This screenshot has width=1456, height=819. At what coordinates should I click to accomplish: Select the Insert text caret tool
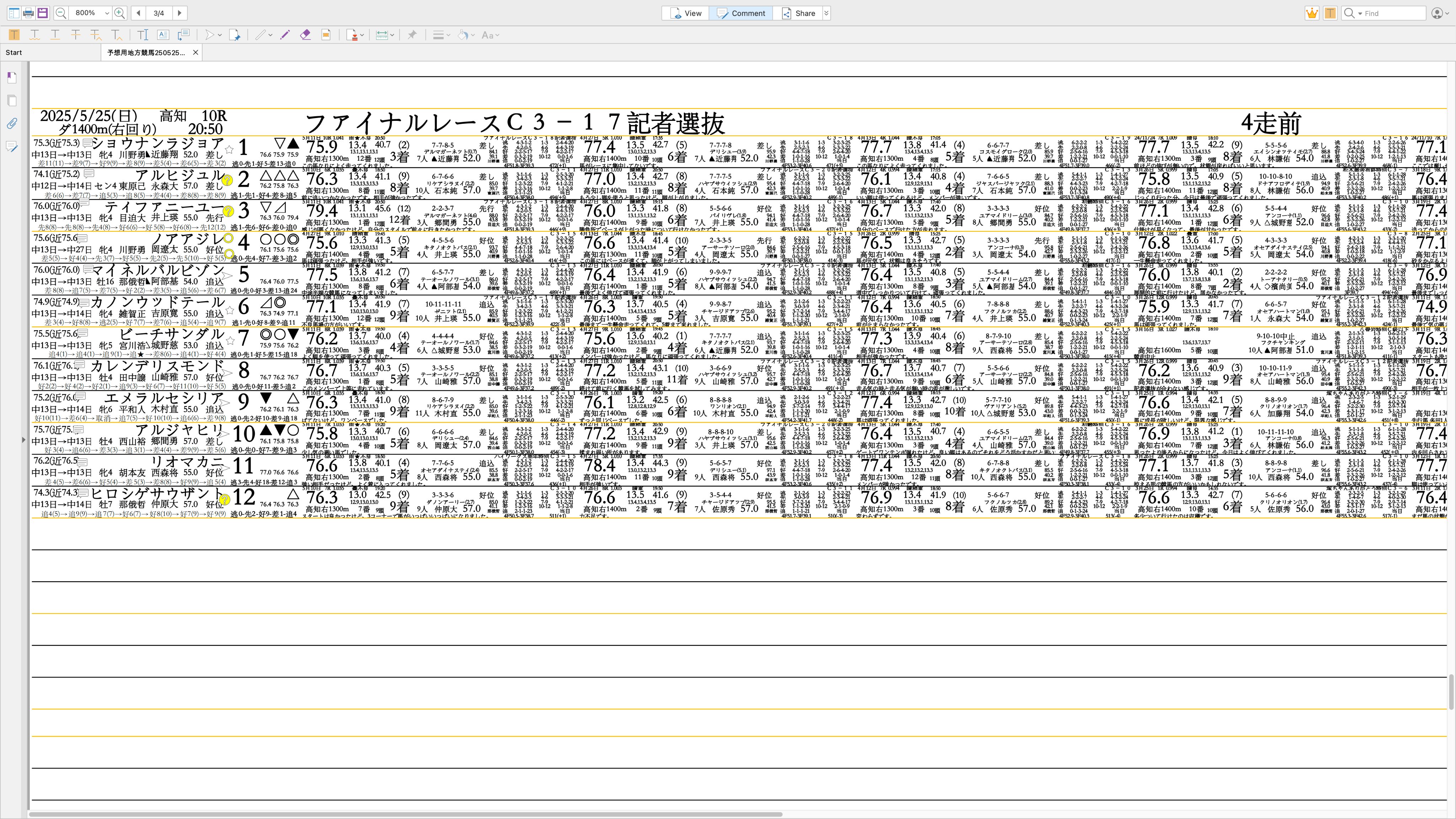point(117,35)
